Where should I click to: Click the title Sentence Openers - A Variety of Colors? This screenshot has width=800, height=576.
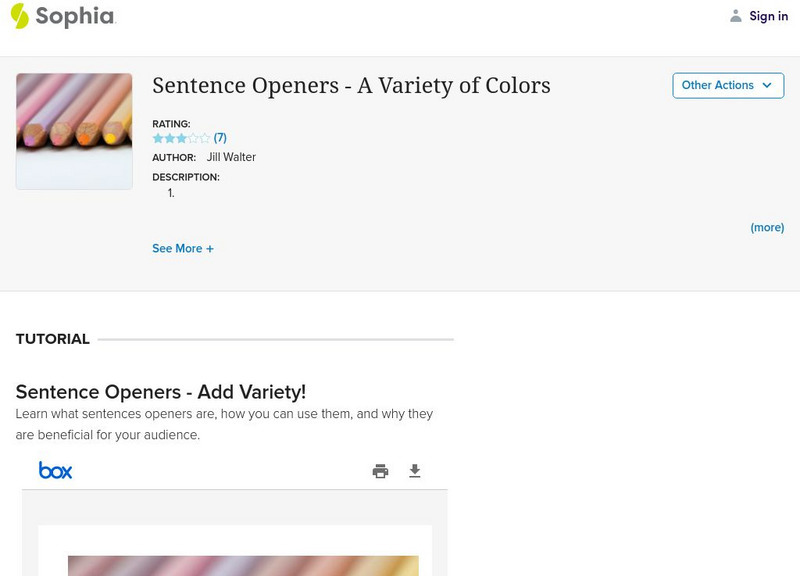(351, 86)
